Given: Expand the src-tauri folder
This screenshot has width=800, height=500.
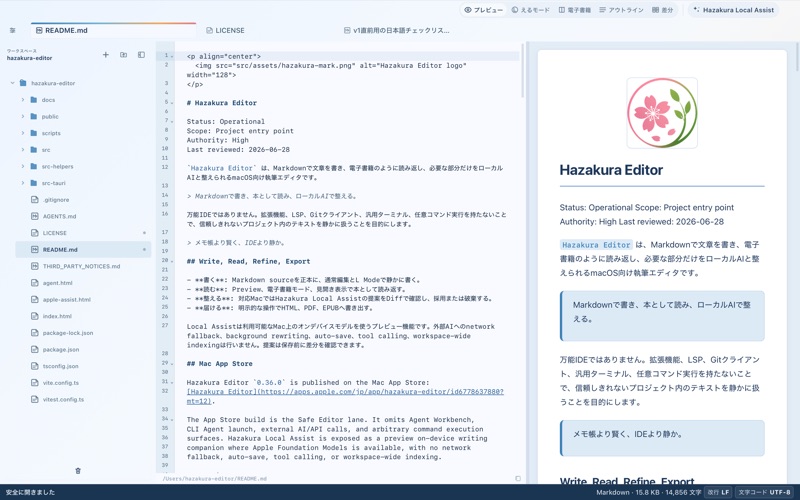Looking at the screenshot, I should click(x=22, y=183).
